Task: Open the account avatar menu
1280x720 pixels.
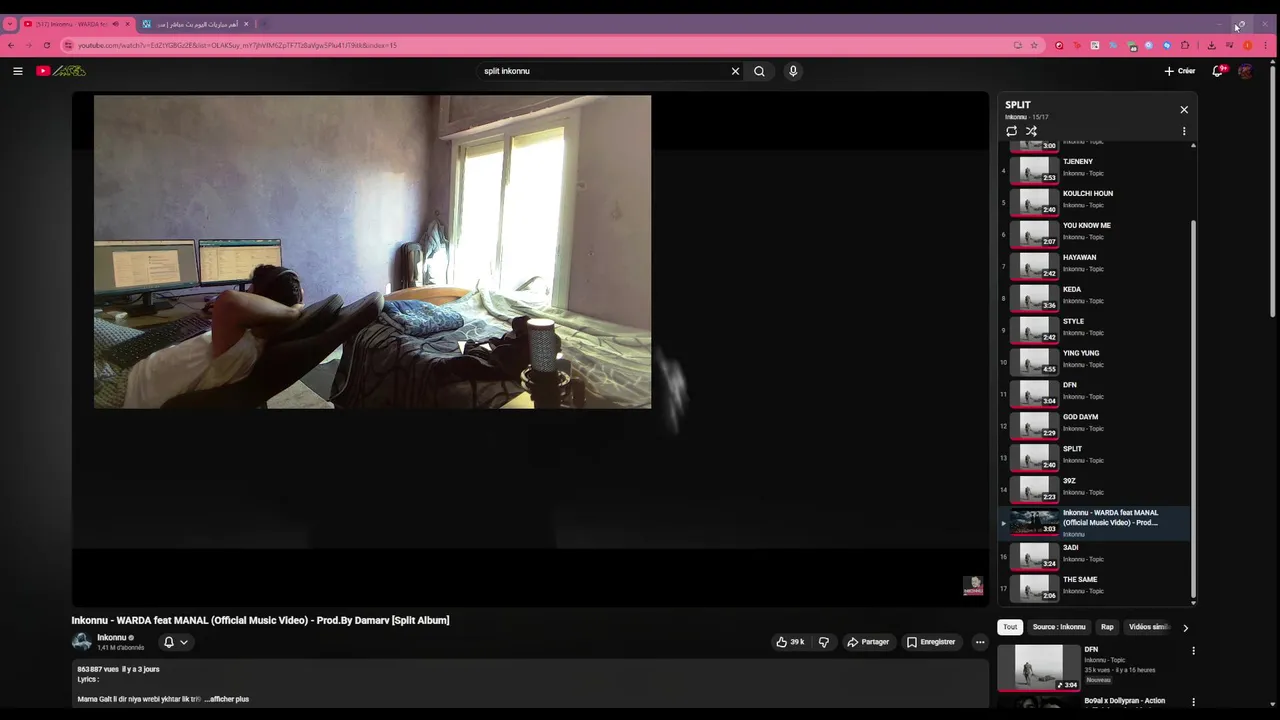Action: (x=1245, y=71)
